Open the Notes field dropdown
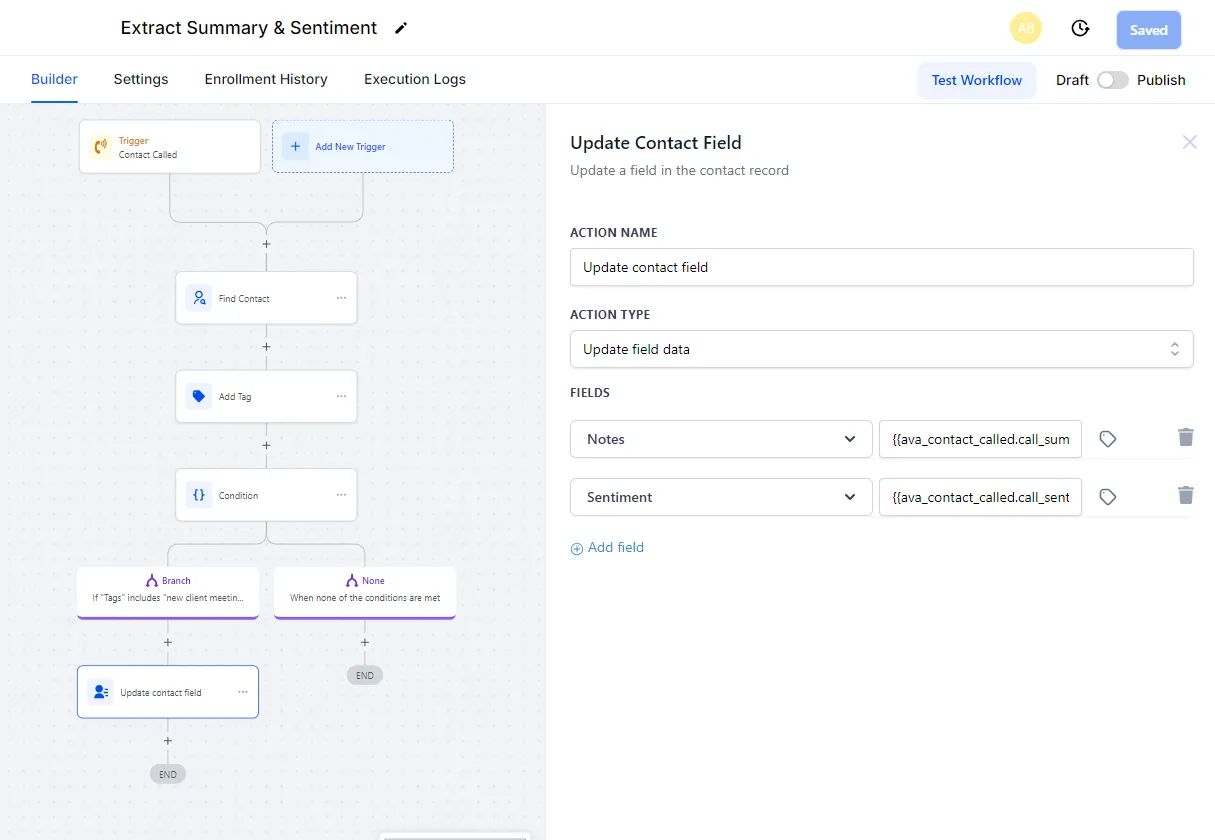The width and height of the screenshot is (1215, 840). (x=720, y=438)
